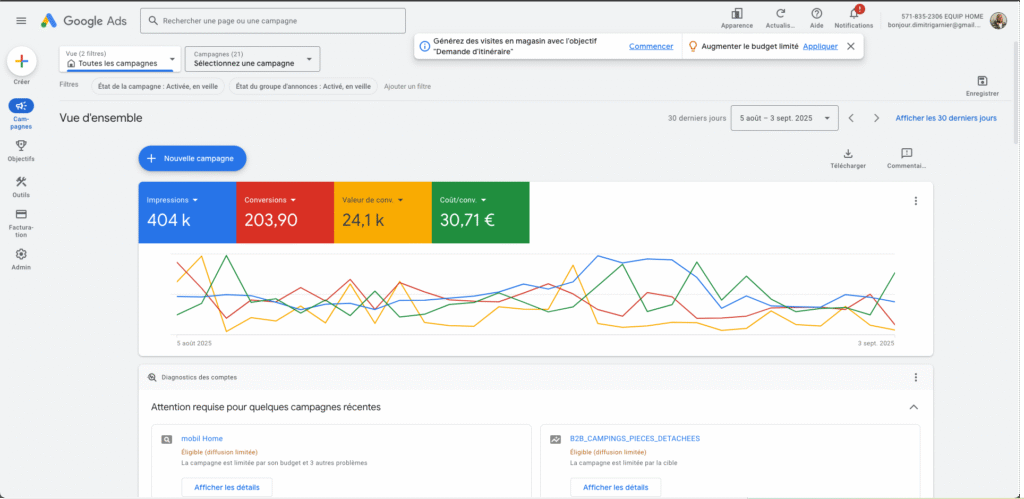Open the Apparence icon
The height and width of the screenshot is (499, 1024).
[736, 14]
